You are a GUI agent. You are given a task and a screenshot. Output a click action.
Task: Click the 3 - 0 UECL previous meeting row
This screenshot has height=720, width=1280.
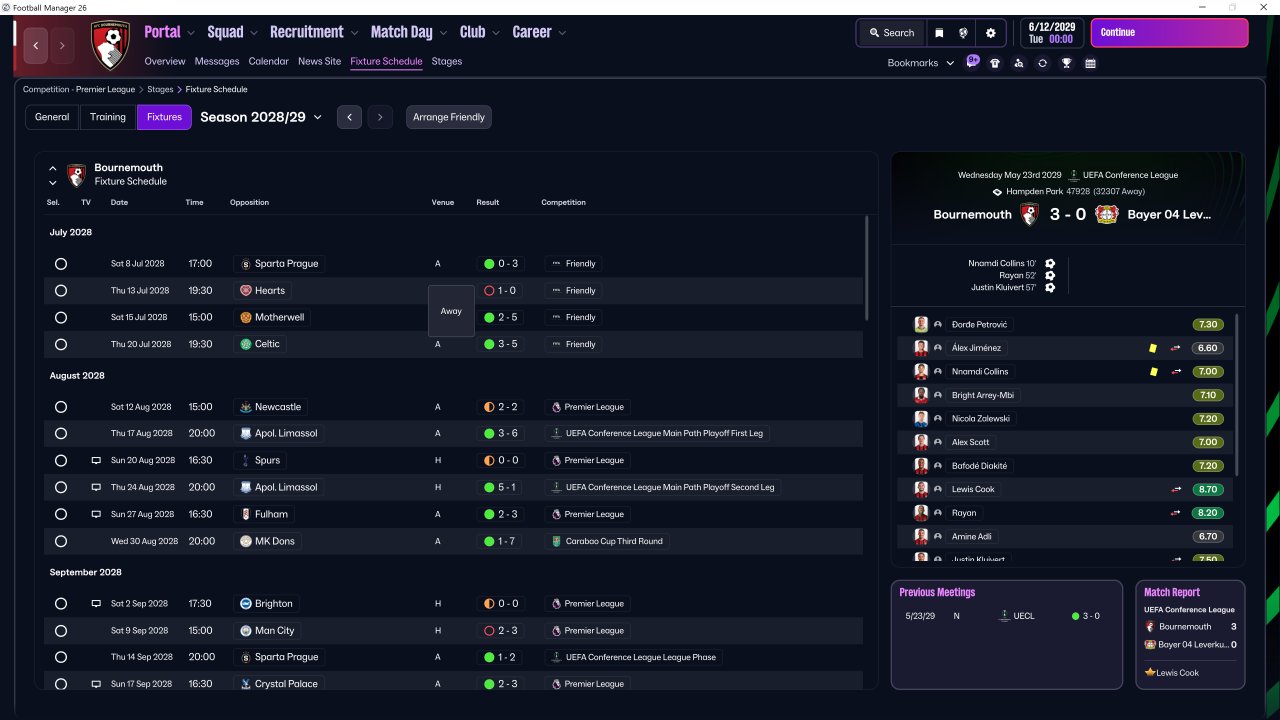coord(1007,616)
